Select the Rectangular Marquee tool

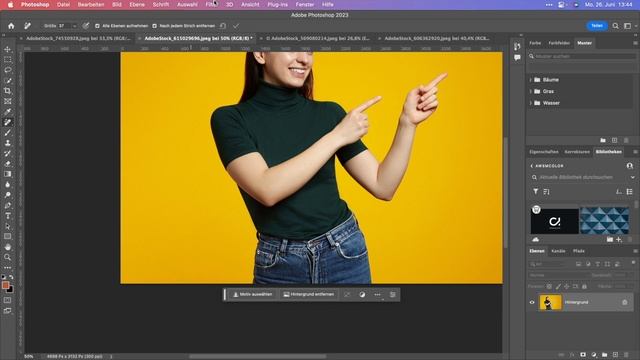coord(8,60)
